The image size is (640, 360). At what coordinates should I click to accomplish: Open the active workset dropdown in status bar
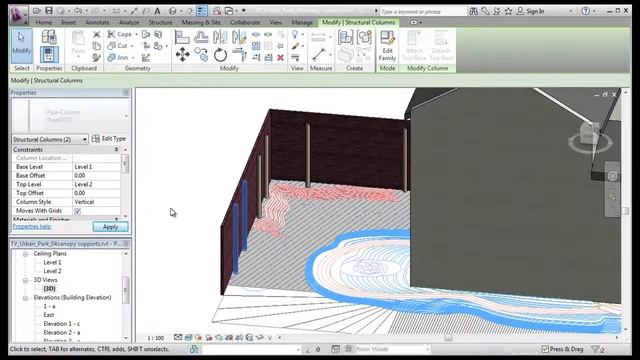298,349
